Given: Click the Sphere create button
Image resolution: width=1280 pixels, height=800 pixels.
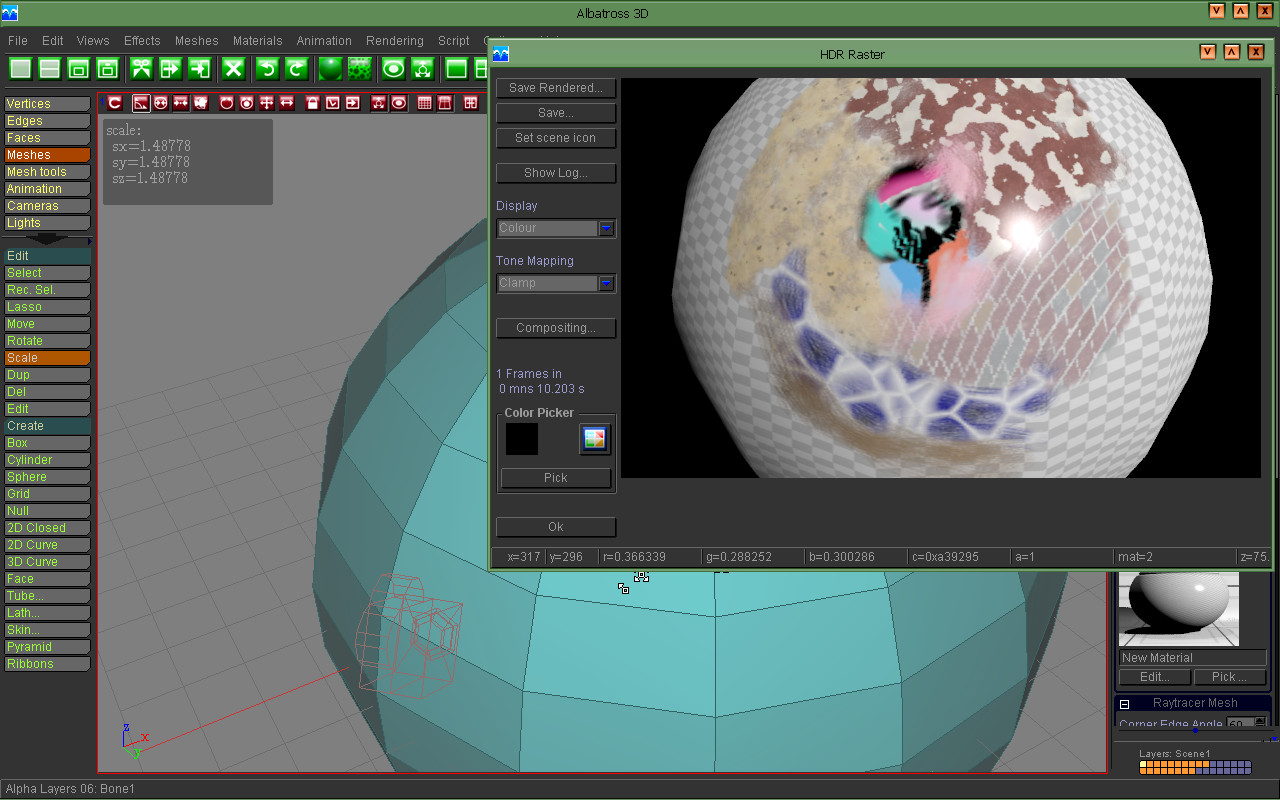Looking at the screenshot, I should pos(47,477).
